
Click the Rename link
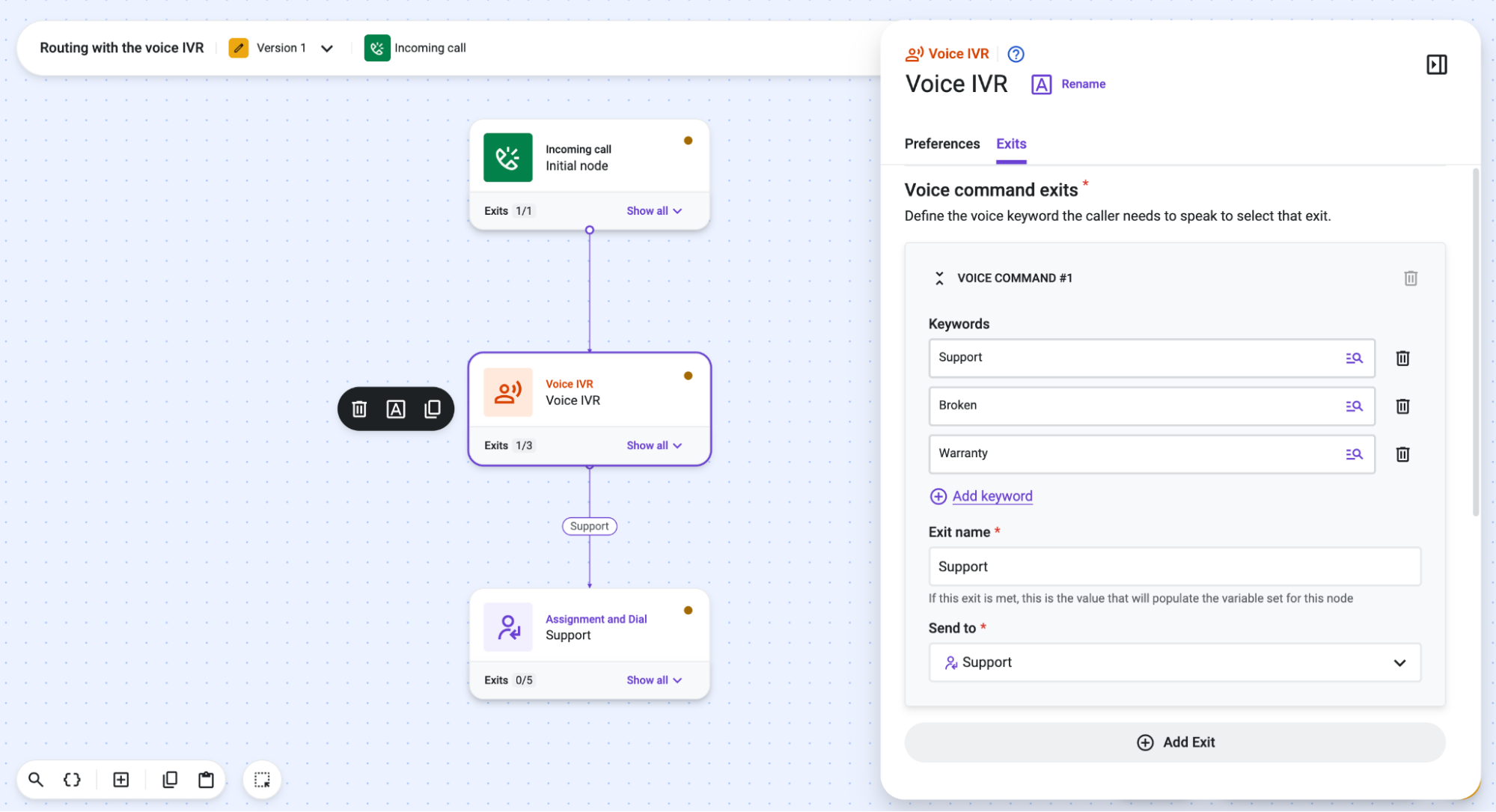coord(1082,84)
